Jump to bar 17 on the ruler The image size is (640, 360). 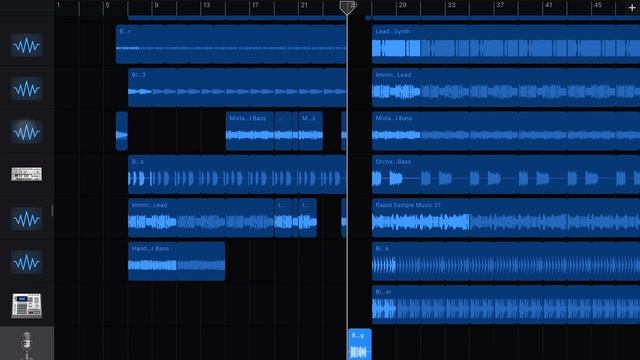(x=255, y=5)
